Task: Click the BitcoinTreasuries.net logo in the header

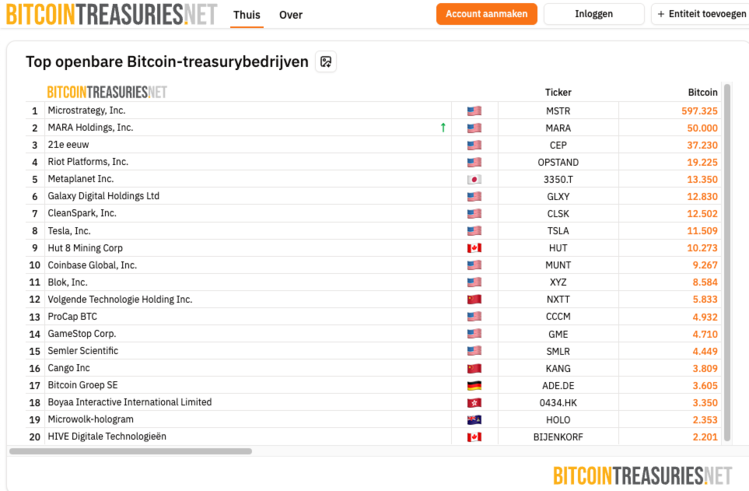Action: point(111,14)
